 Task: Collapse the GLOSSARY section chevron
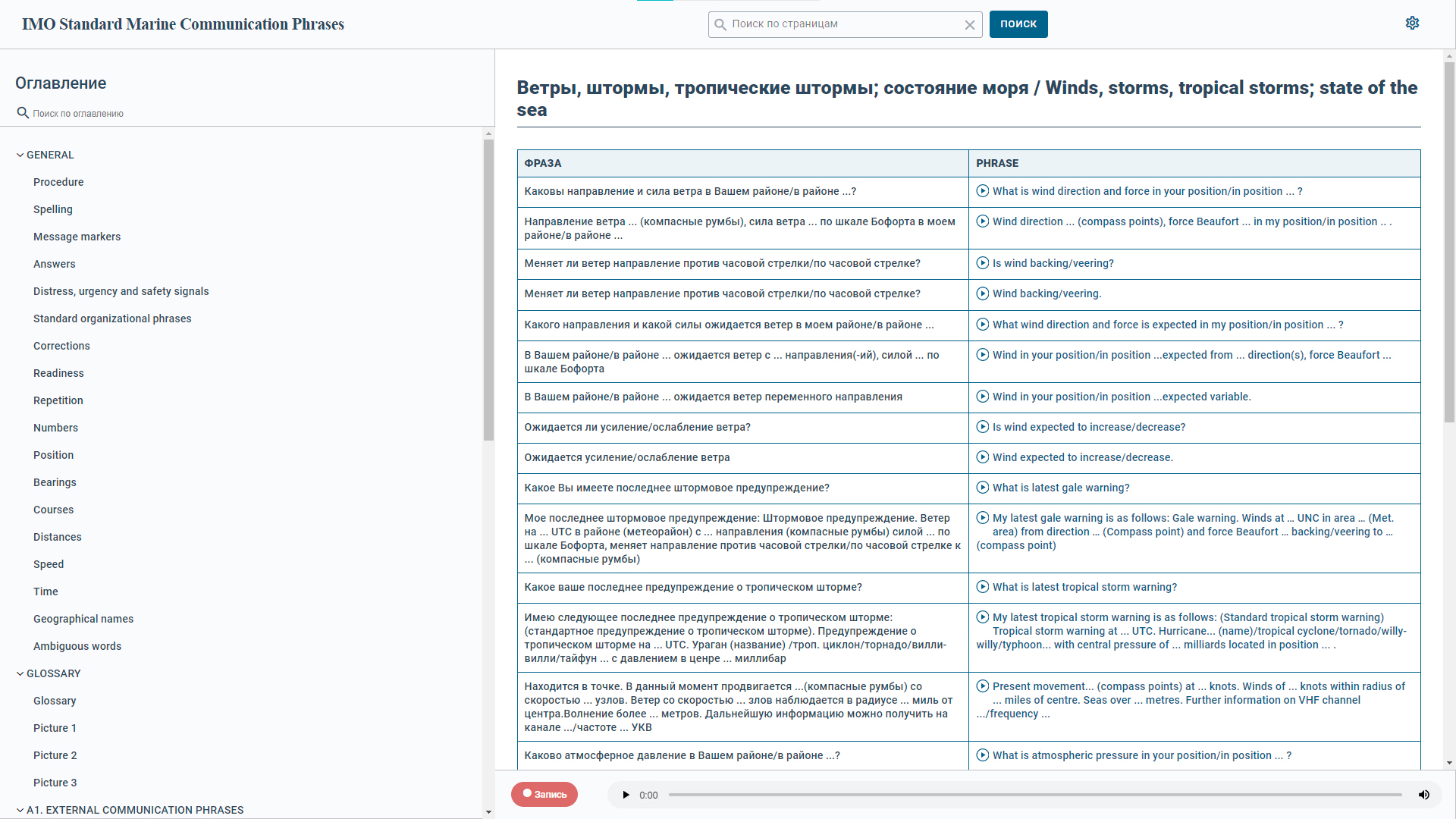pos(20,673)
